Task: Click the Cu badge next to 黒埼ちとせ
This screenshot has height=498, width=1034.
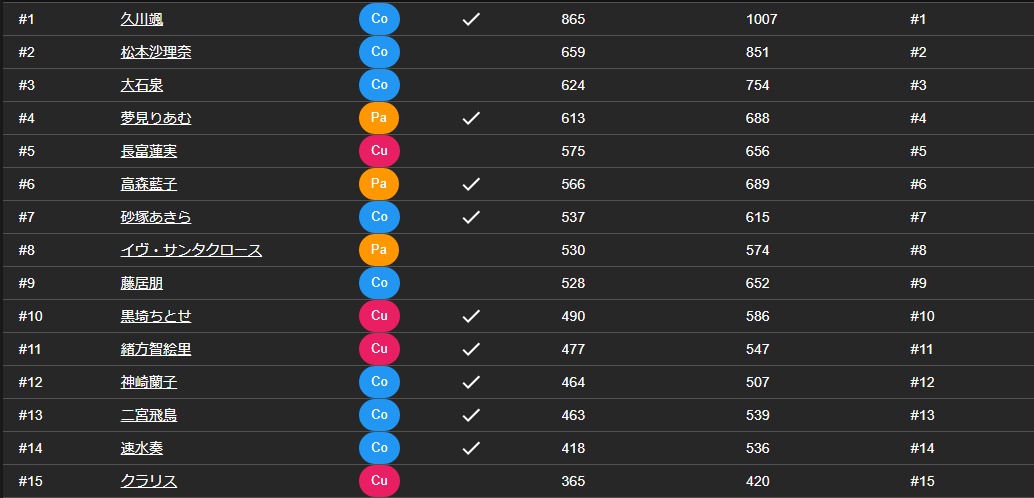Action: pos(379,316)
